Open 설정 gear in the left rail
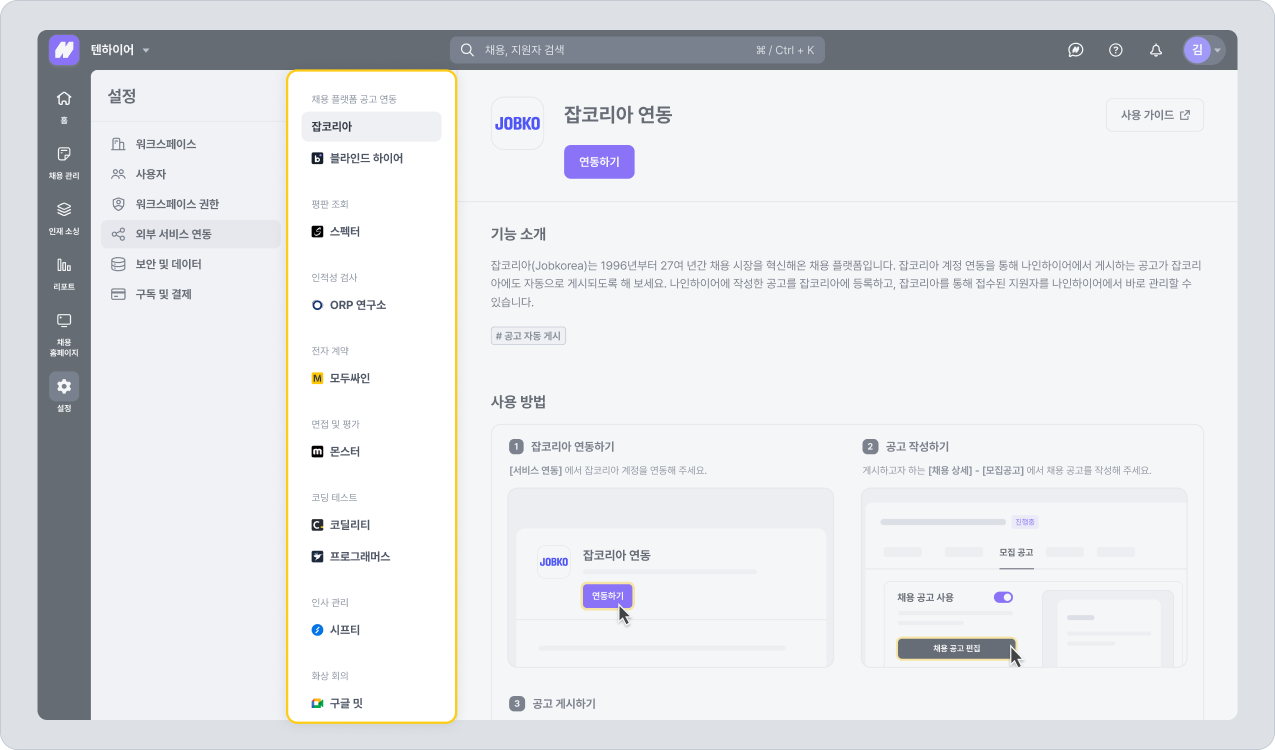The width and height of the screenshot is (1275, 750). [x=64, y=393]
